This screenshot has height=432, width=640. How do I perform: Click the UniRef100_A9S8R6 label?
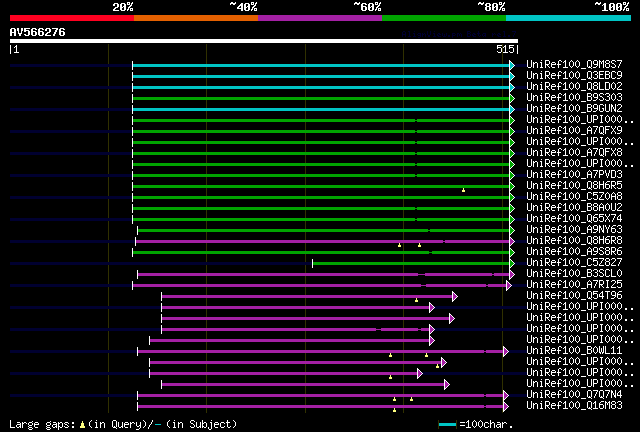574,252
